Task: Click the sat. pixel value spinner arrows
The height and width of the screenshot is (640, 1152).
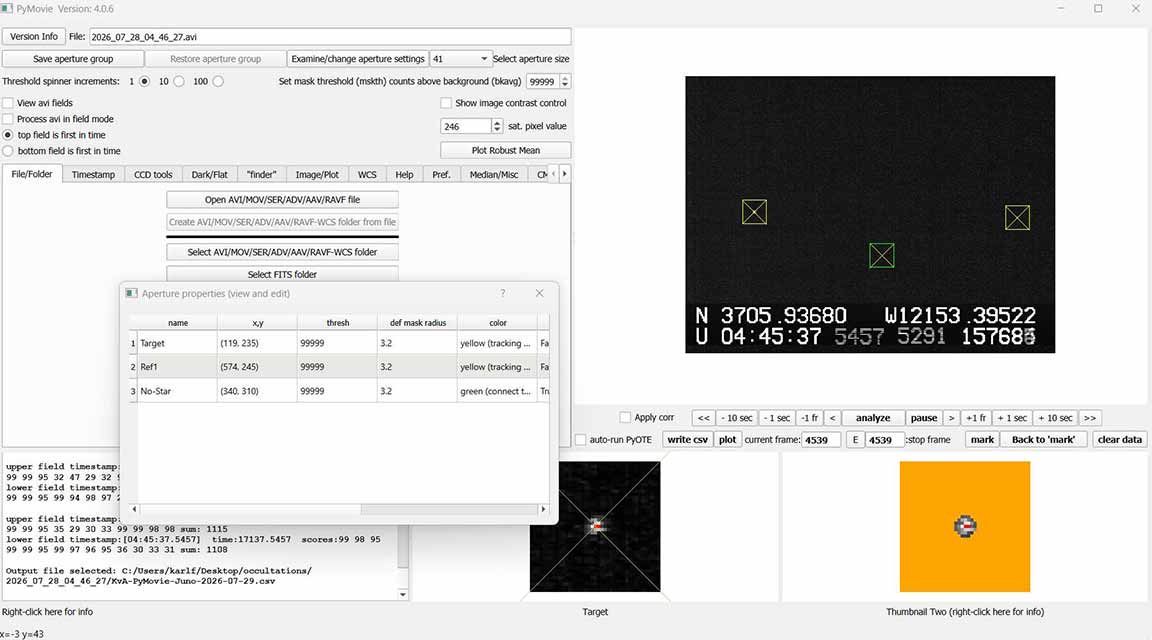Action: [x=497, y=126]
